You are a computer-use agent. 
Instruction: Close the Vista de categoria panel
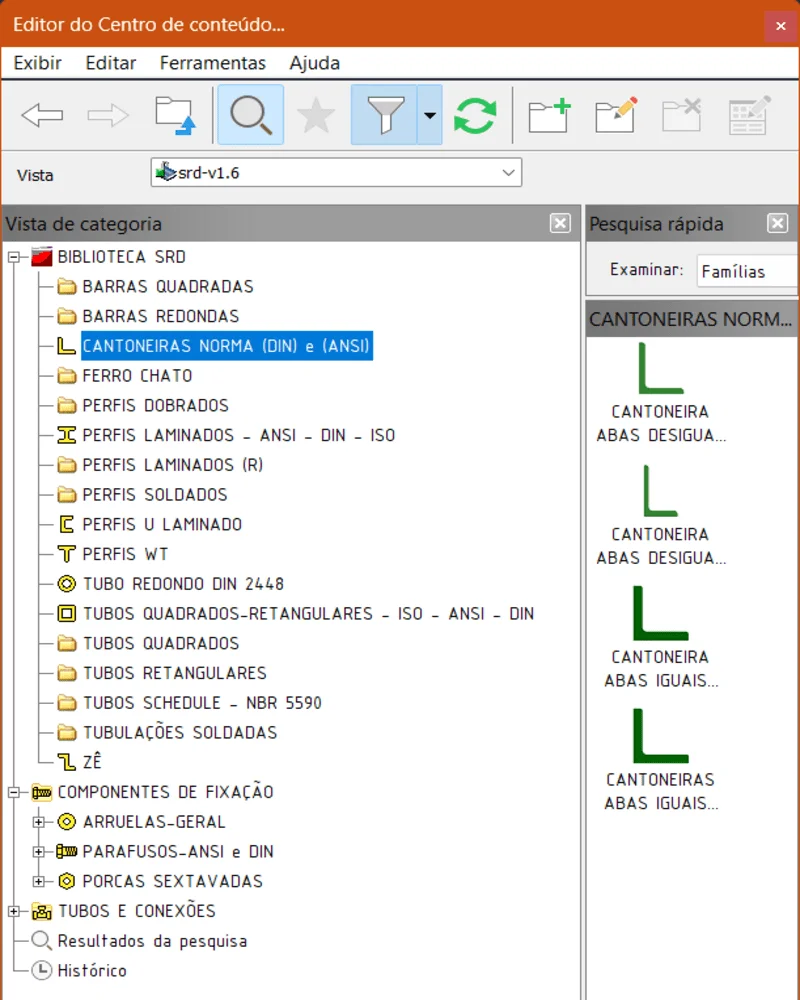pos(560,224)
